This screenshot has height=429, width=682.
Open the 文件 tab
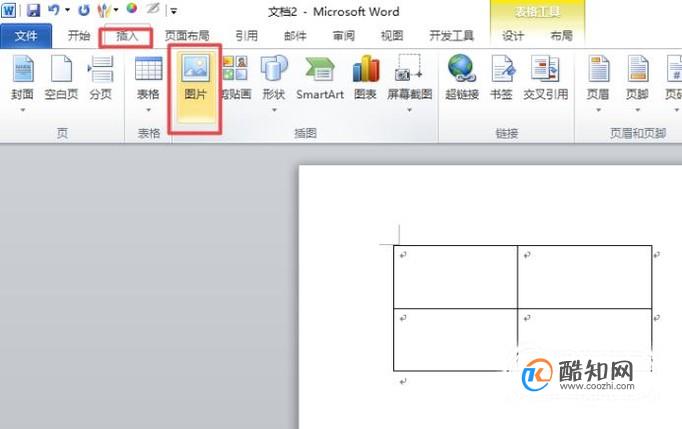pos(26,36)
